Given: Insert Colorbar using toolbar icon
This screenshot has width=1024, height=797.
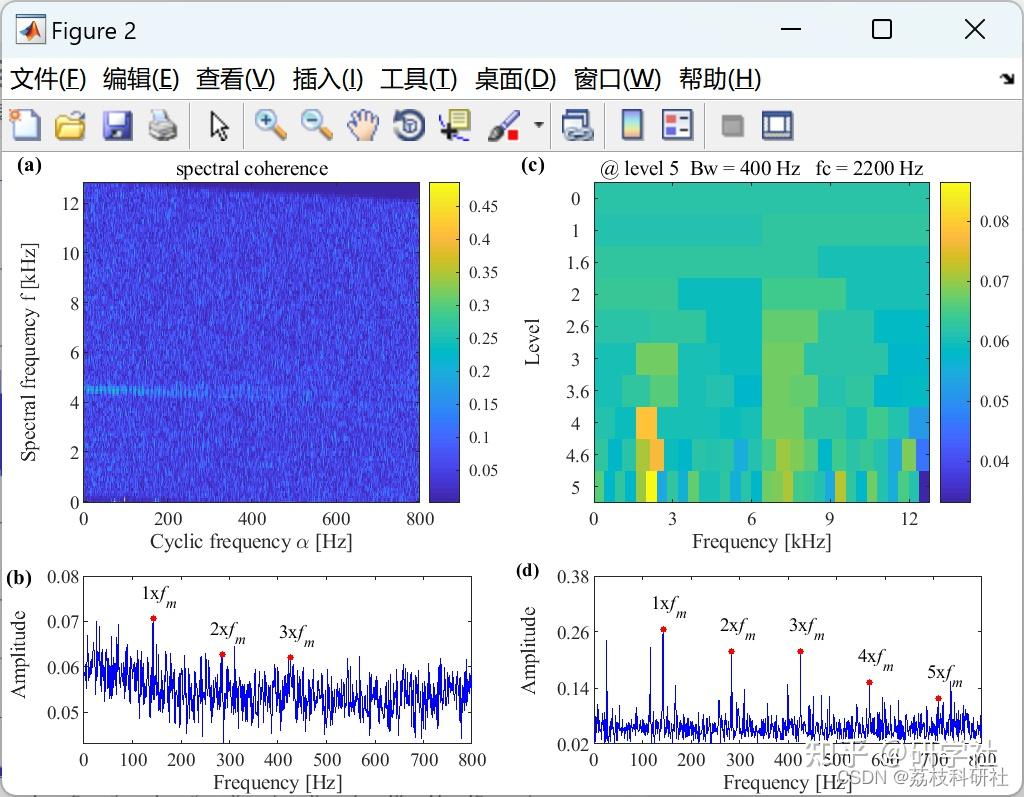Looking at the screenshot, I should tap(632, 125).
